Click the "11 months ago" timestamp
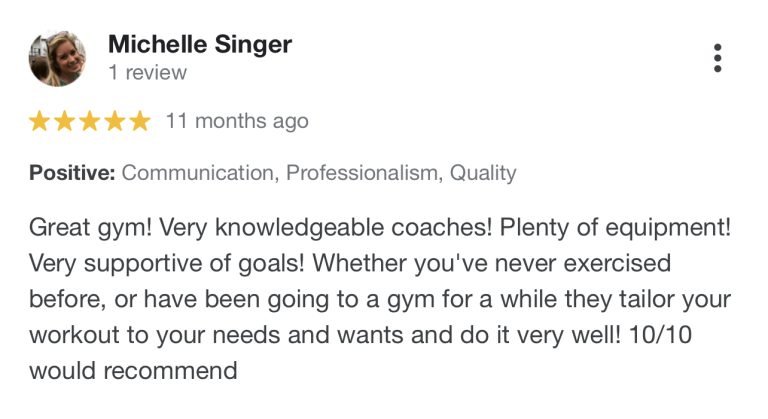This screenshot has width=768, height=419. pyautogui.click(x=237, y=121)
